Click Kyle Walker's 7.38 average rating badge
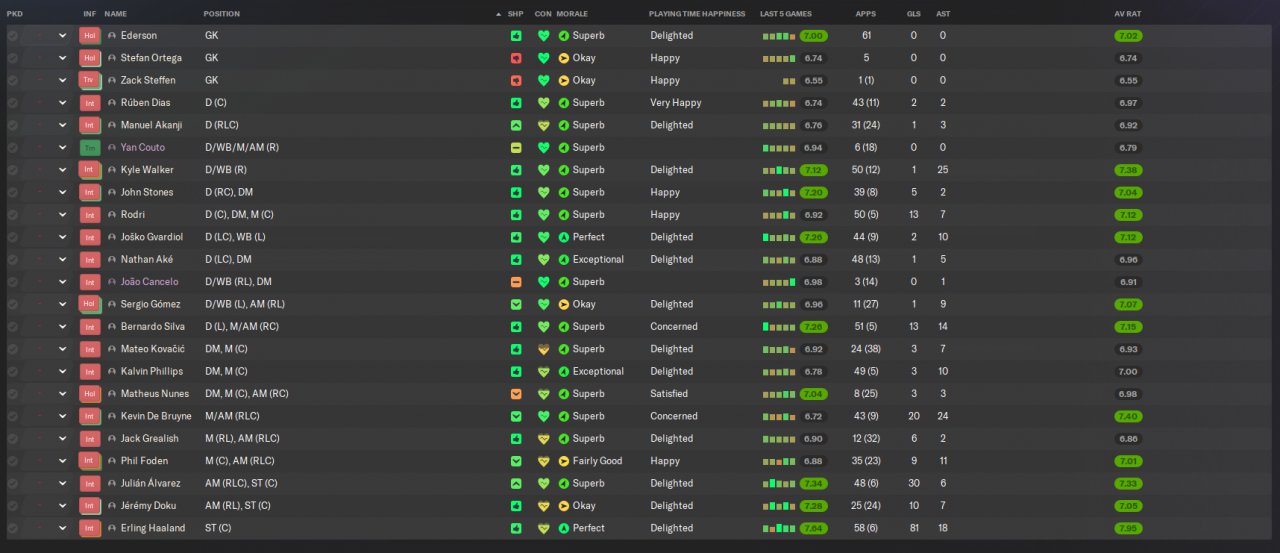 click(1128, 170)
